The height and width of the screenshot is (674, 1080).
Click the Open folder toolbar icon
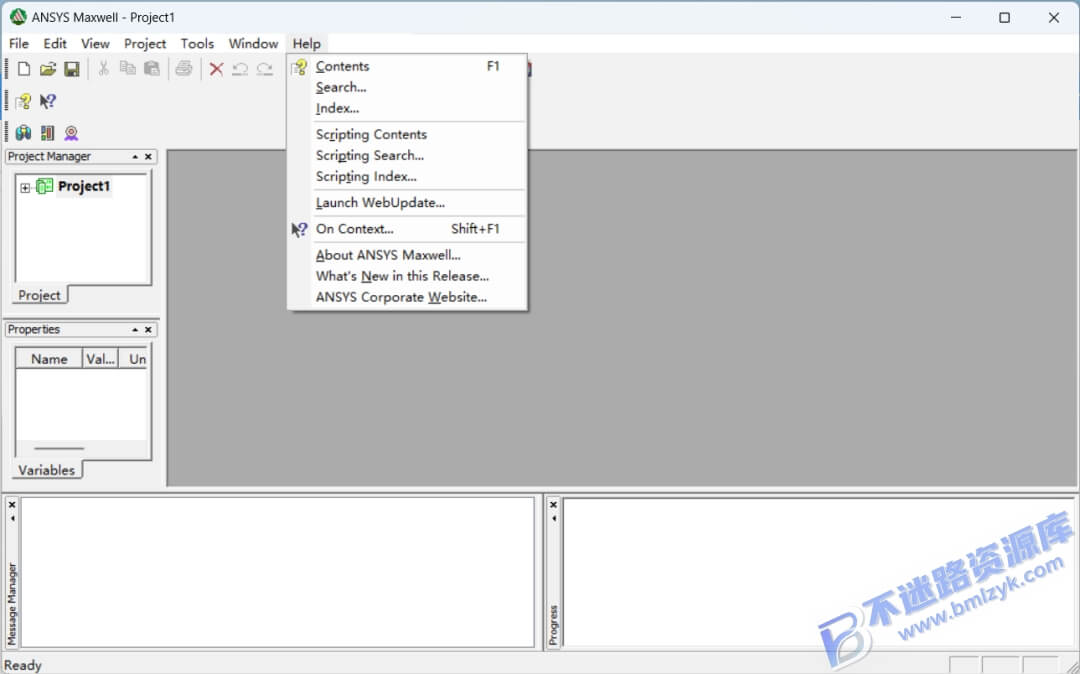point(48,69)
